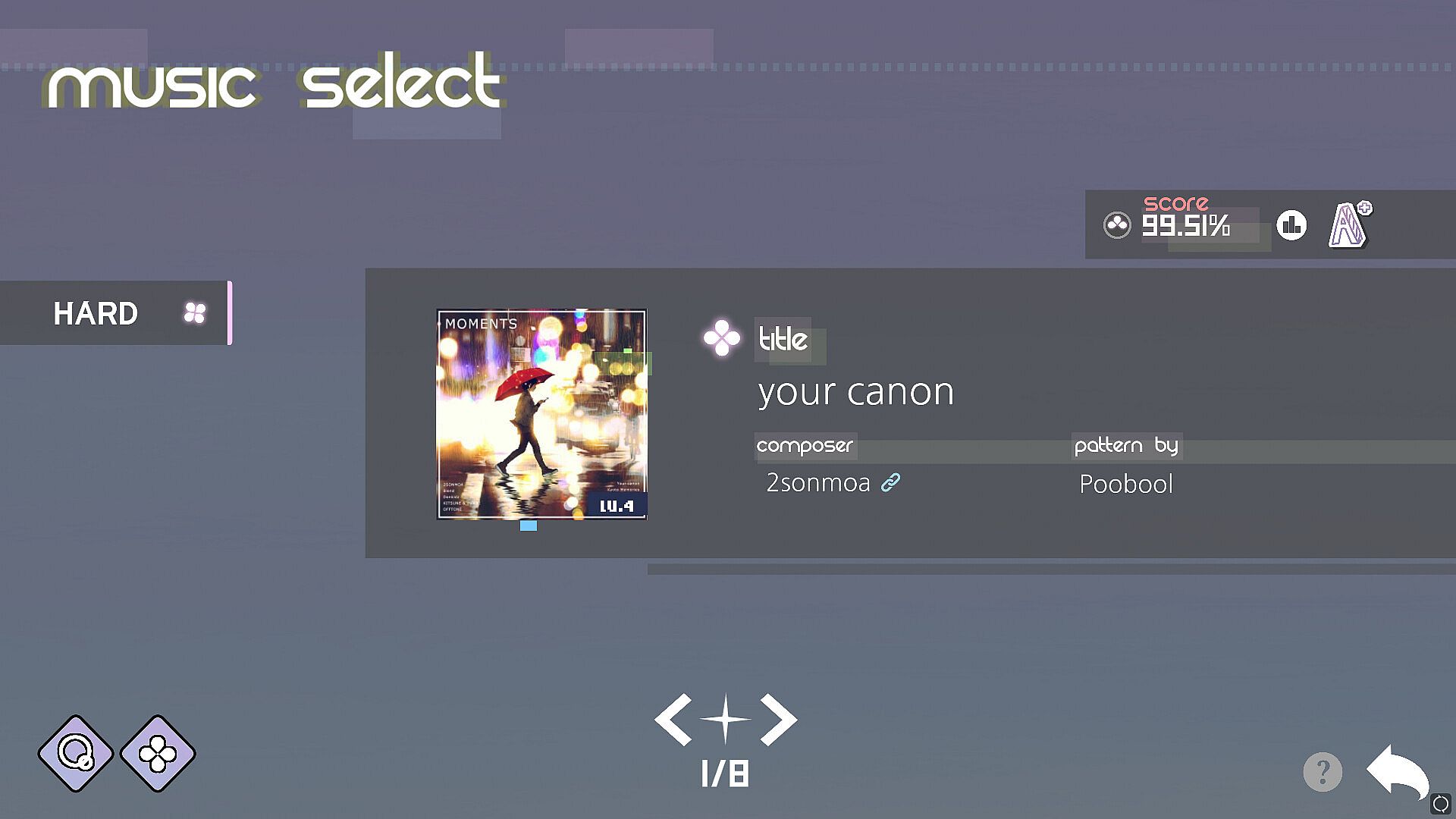Open the question mark help icon
Image resolution: width=1456 pixels, height=819 pixels.
[x=1323, y=772]
